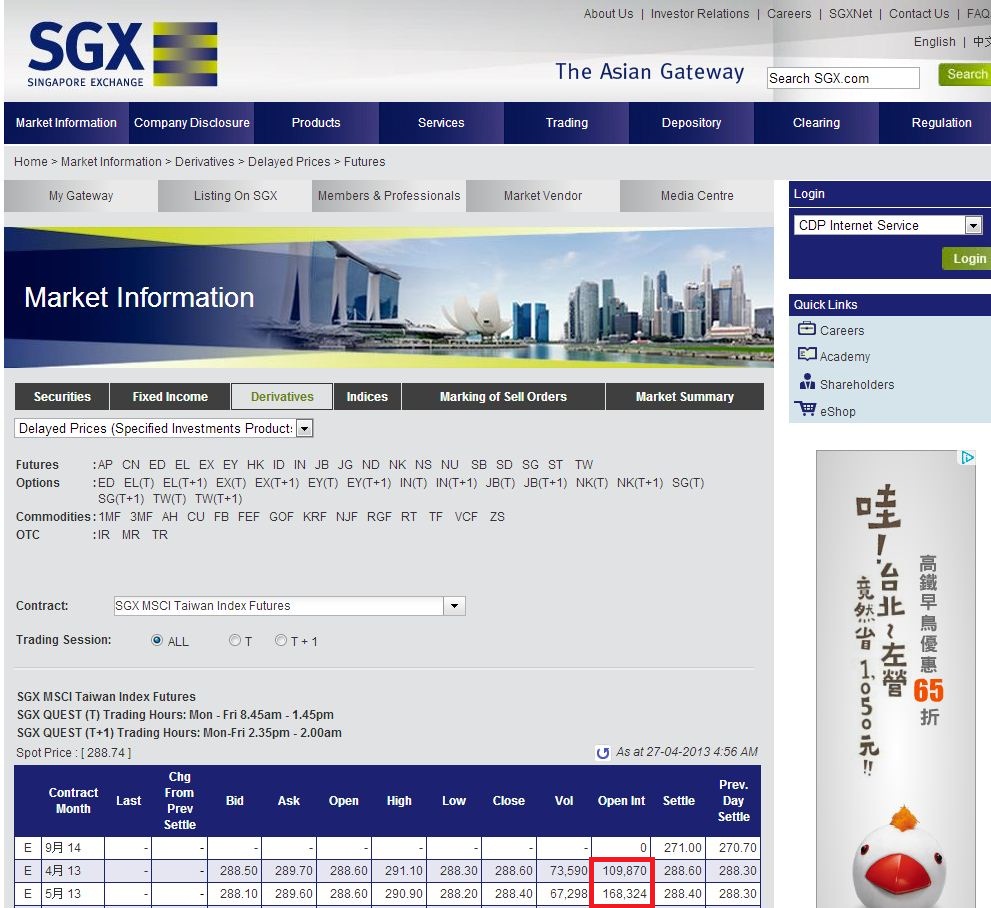Click the Contract Month column header
The image size is (991, 908).
73,801
